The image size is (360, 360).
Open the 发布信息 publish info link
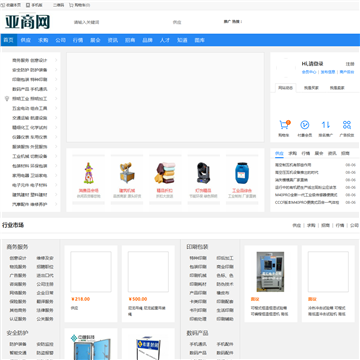[328, 72]
